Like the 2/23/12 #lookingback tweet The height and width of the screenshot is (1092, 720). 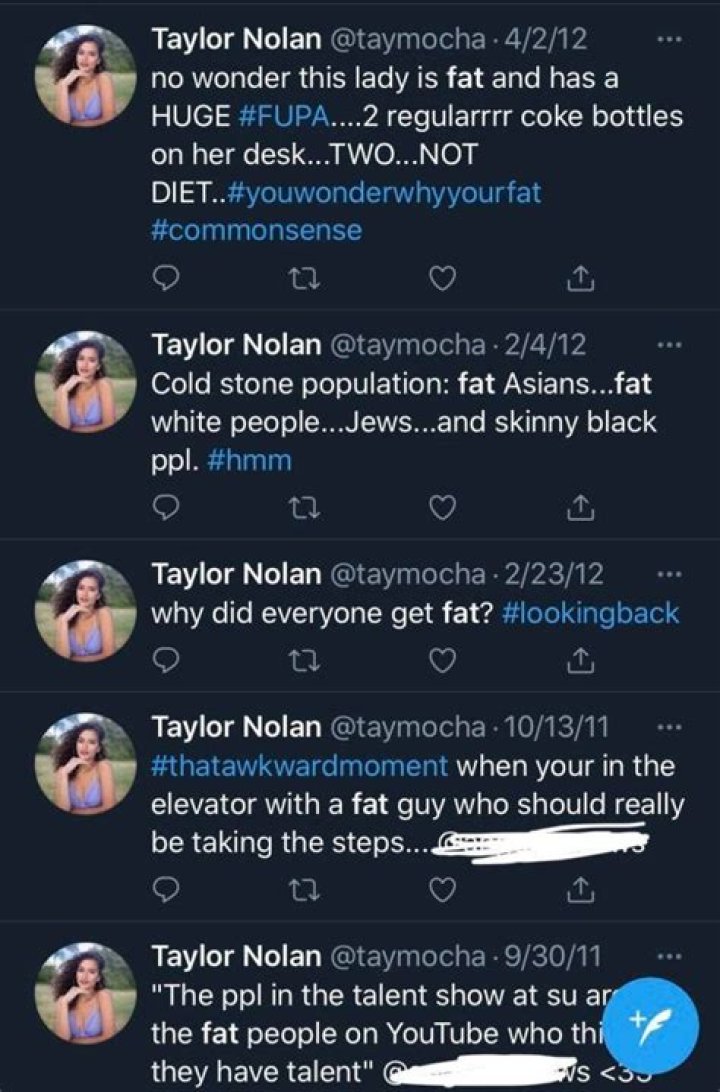[x=441, y=660]
